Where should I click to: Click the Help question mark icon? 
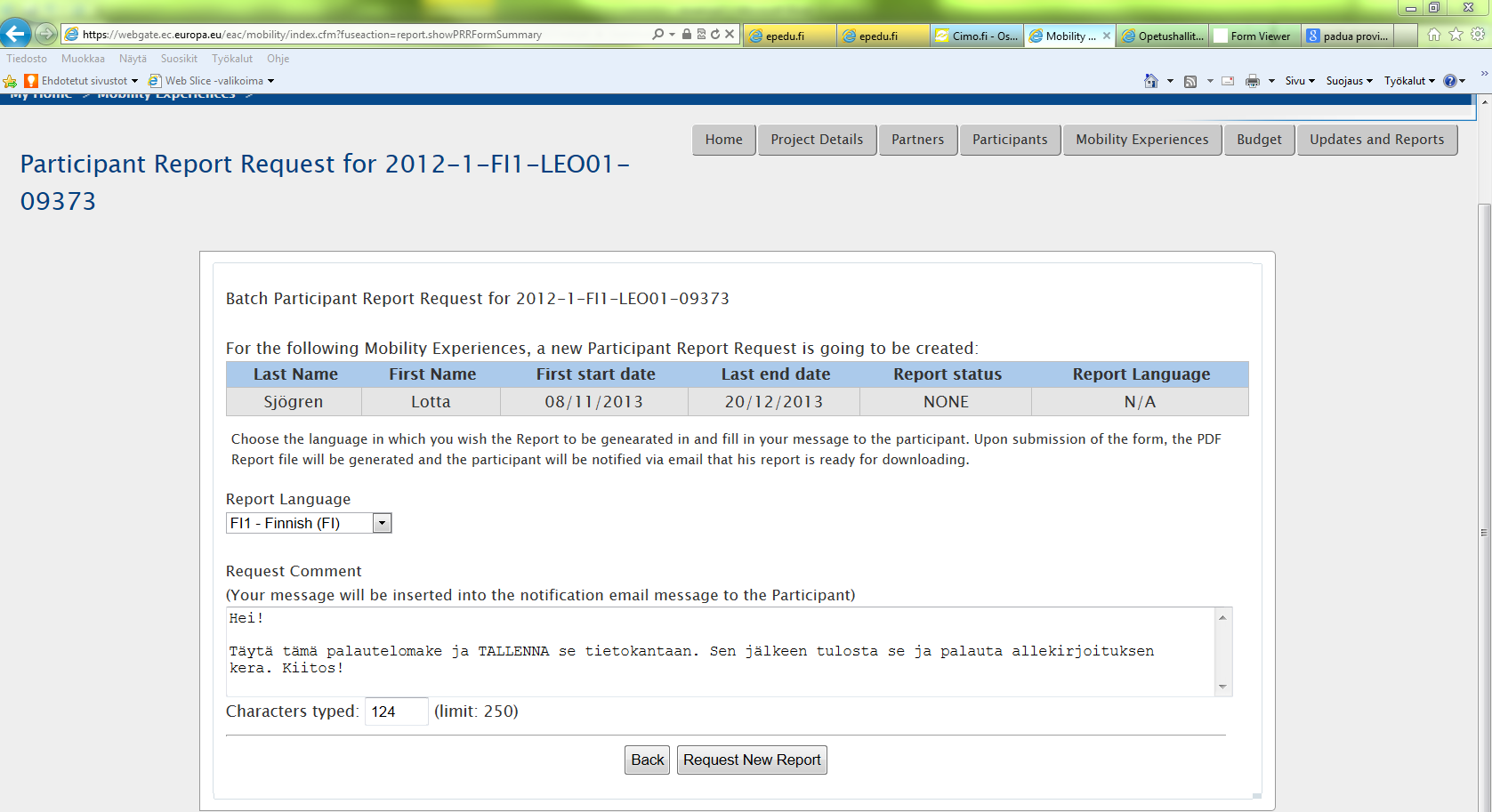[1450, 81]
